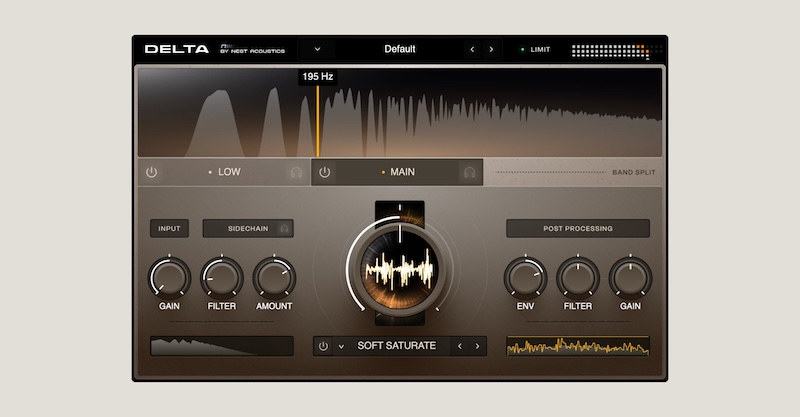Viewport: 800px width, 417px height.
Task: Click the sidechain listen headphones icon
Action: tap(284, 229)
